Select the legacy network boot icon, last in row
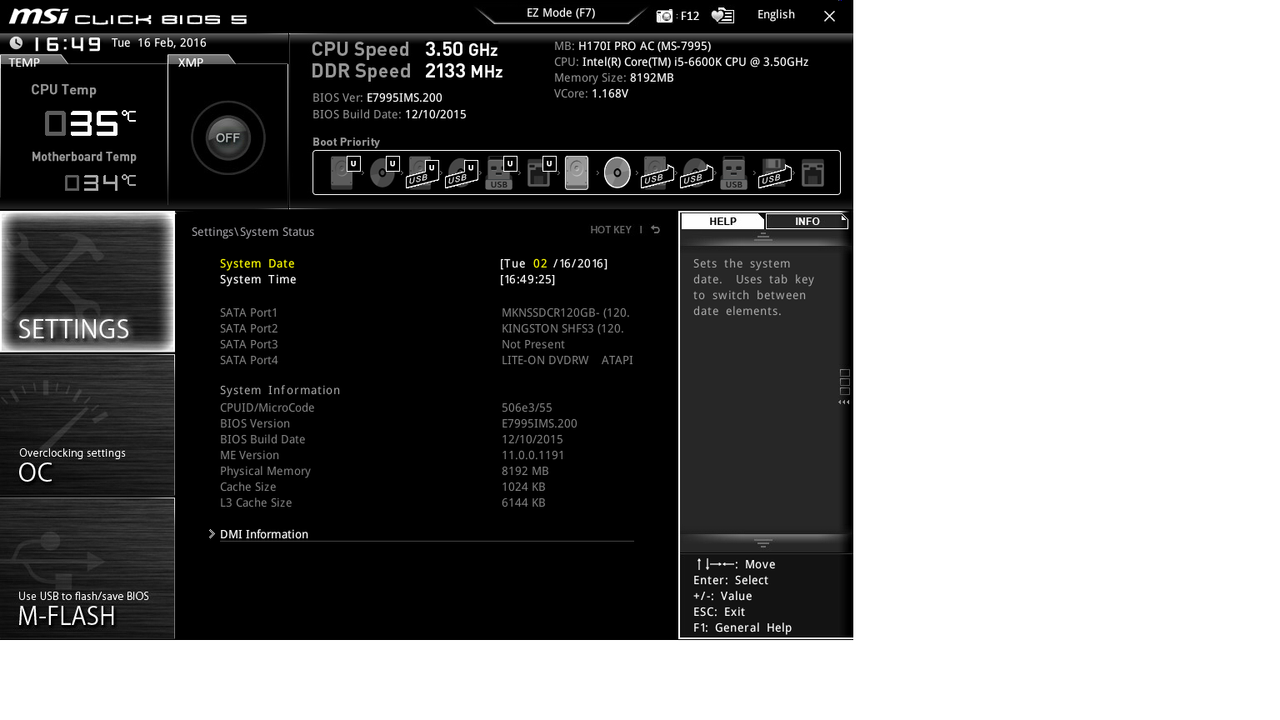The width and height of the screenshot is (1280, 720). pos(812,172)
